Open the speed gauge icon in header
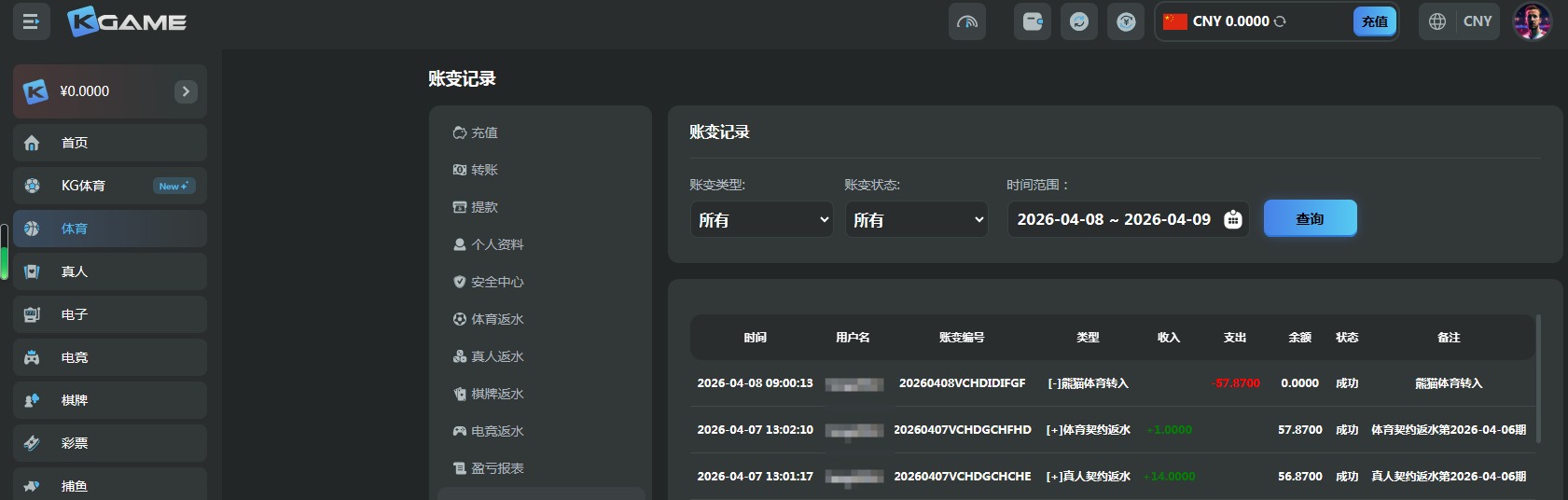Screen dimensions: 1568x500 click(967, 21)
